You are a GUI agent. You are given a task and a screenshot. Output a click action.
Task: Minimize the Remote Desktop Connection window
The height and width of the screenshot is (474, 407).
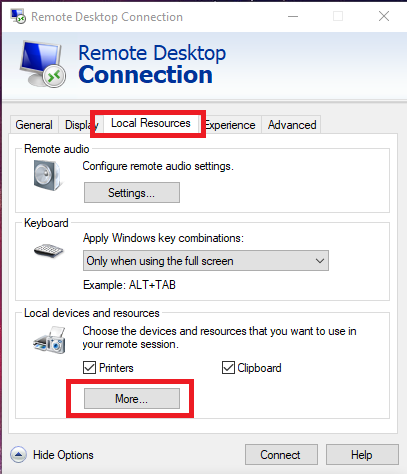[293, 16]
